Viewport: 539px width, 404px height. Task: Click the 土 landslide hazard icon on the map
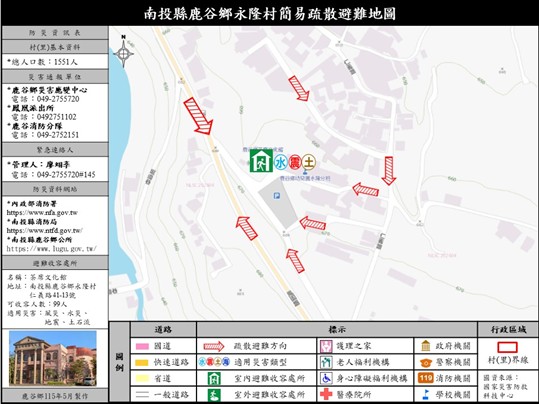pos(309,162)
